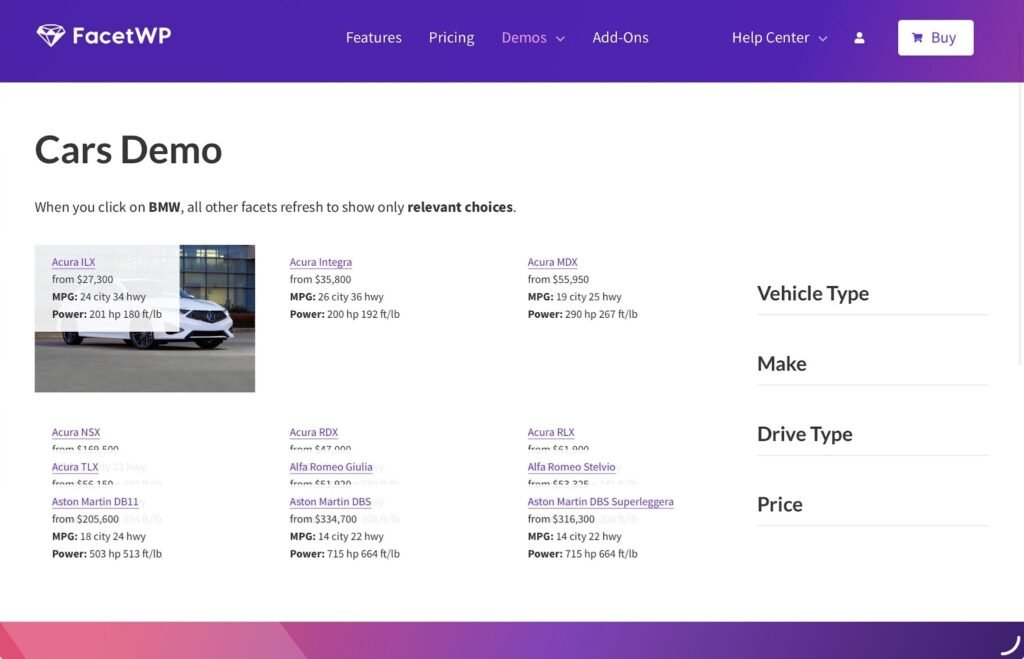Open the Aston Martin DBS link

coord(330,502)
